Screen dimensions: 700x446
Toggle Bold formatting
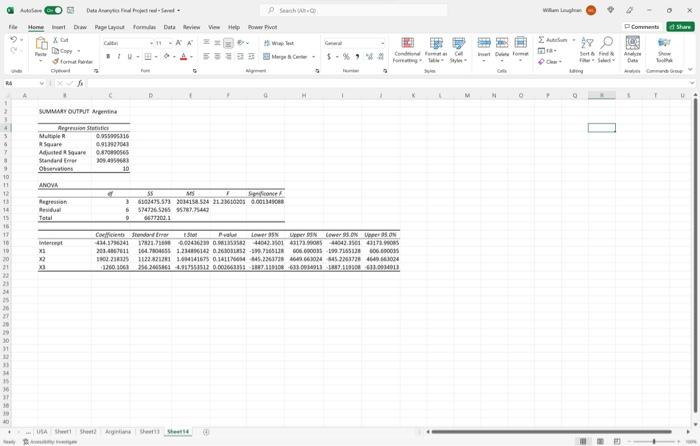click(x=108, y=57)
